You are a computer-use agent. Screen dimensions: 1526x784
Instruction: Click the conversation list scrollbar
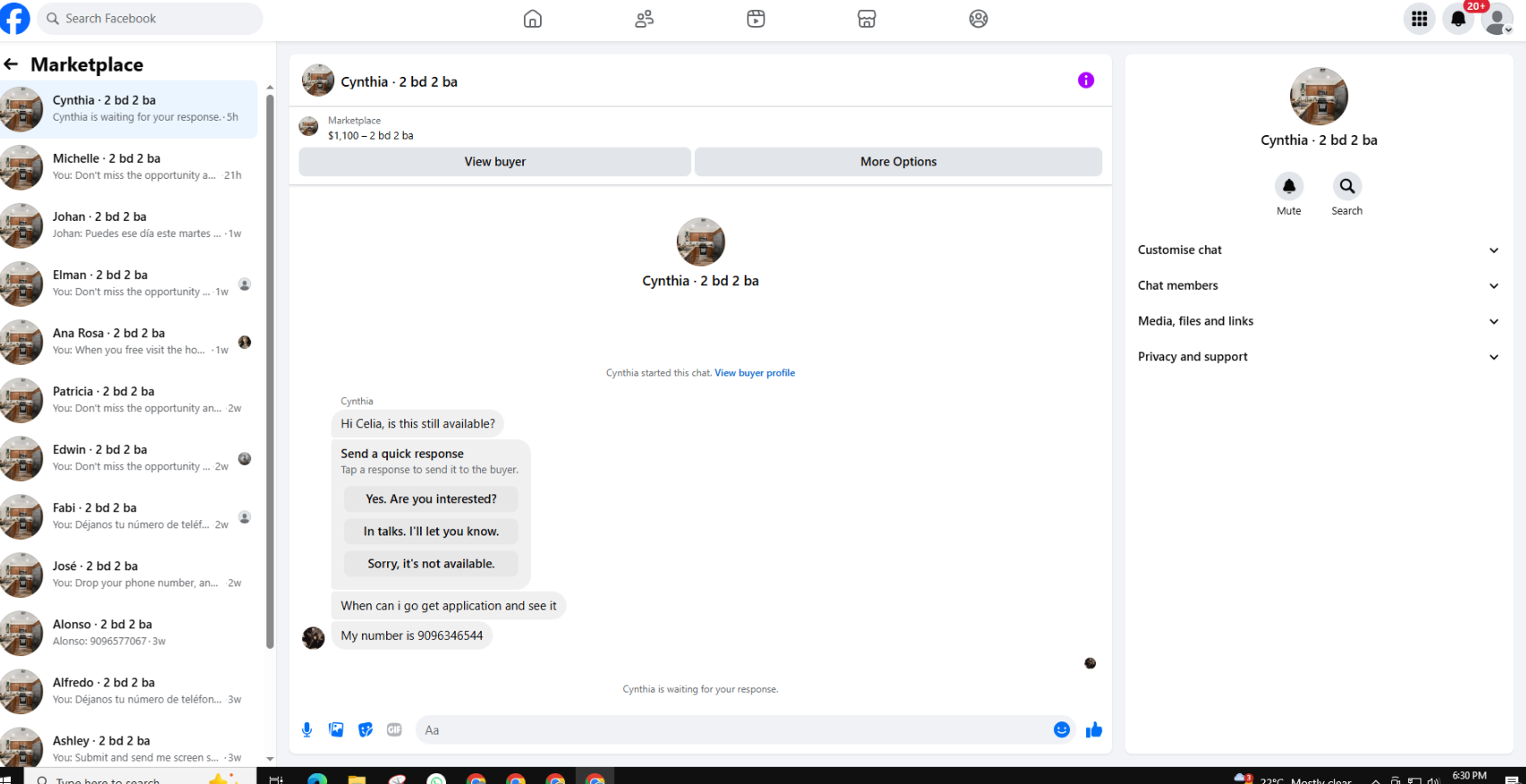[x=270, y=371]
